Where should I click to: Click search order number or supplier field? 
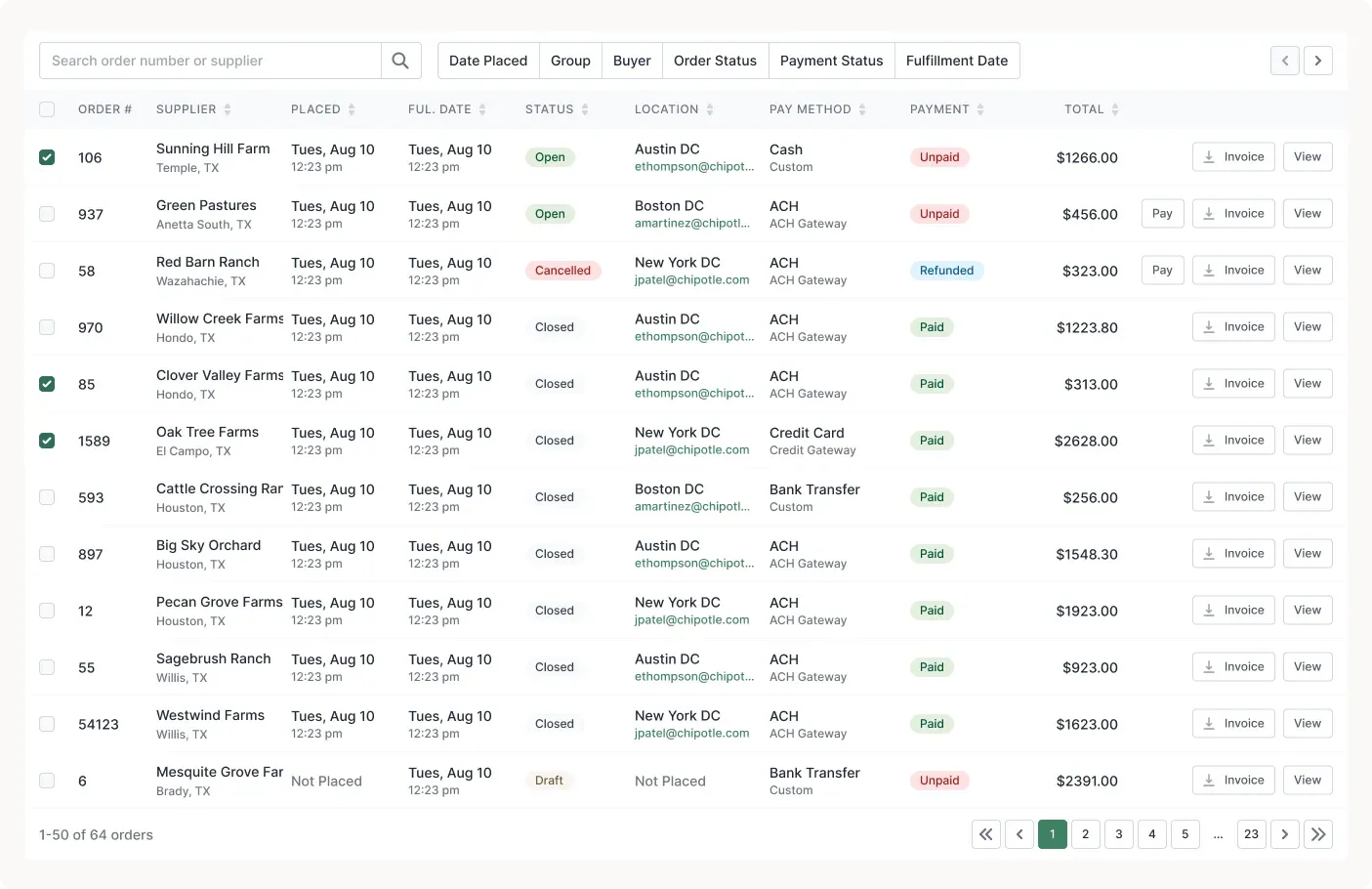[210, 61]
